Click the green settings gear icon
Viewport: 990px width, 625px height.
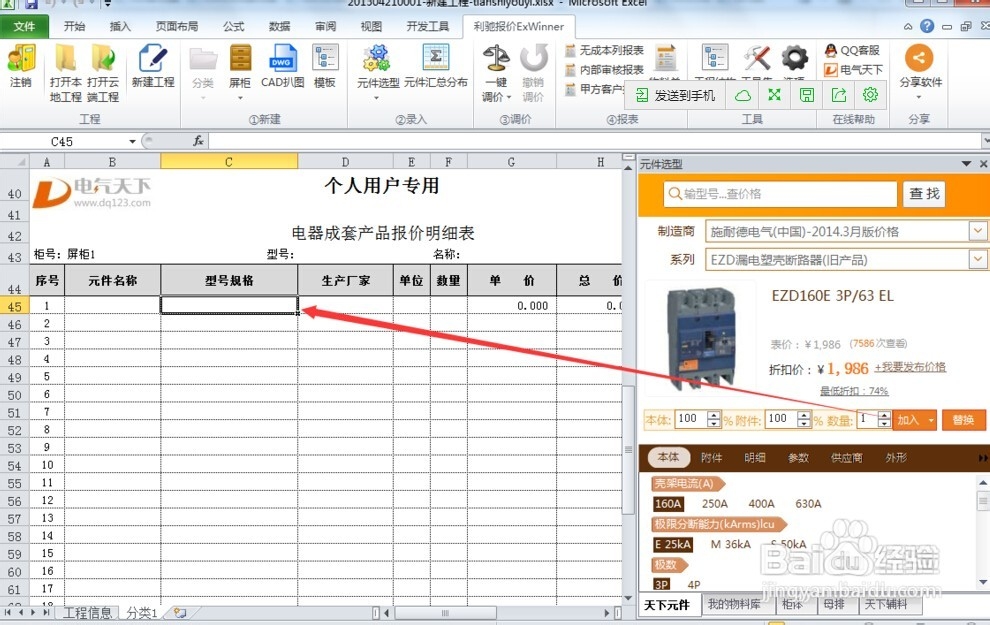pyautogui.click(x=870, y=95)
